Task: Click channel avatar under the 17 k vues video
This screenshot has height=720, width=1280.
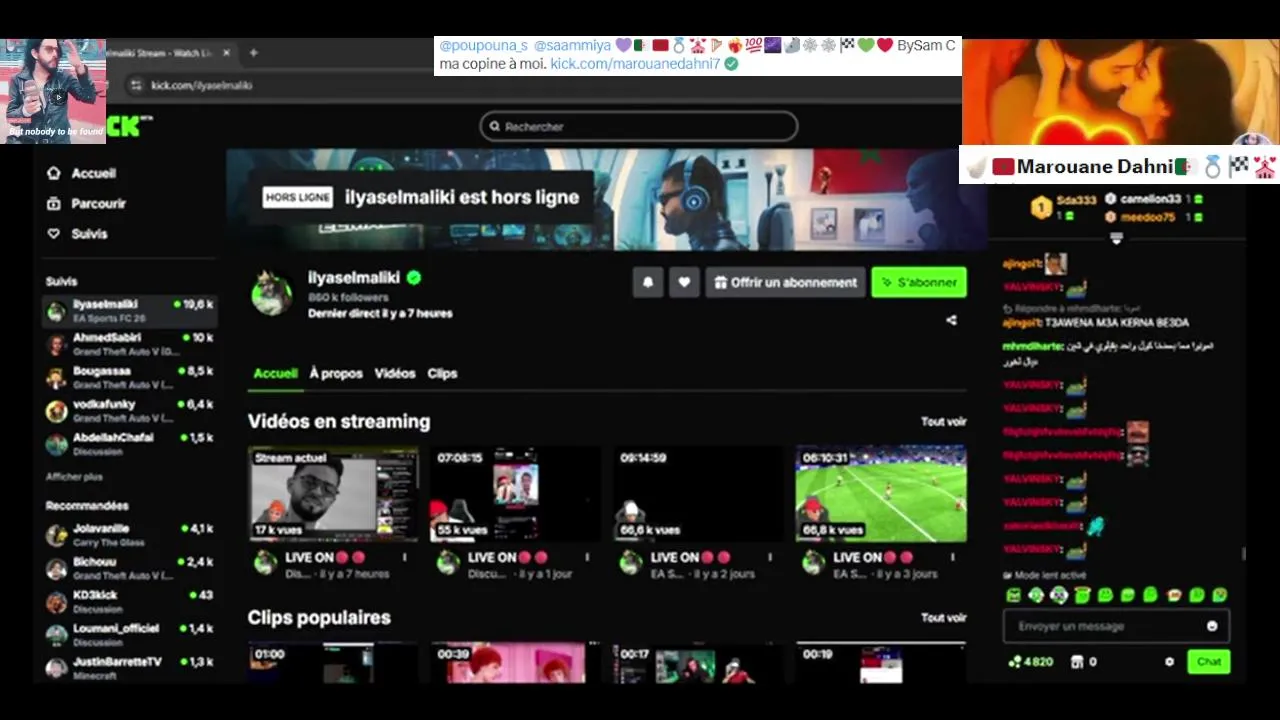Action: click(265, 562)
